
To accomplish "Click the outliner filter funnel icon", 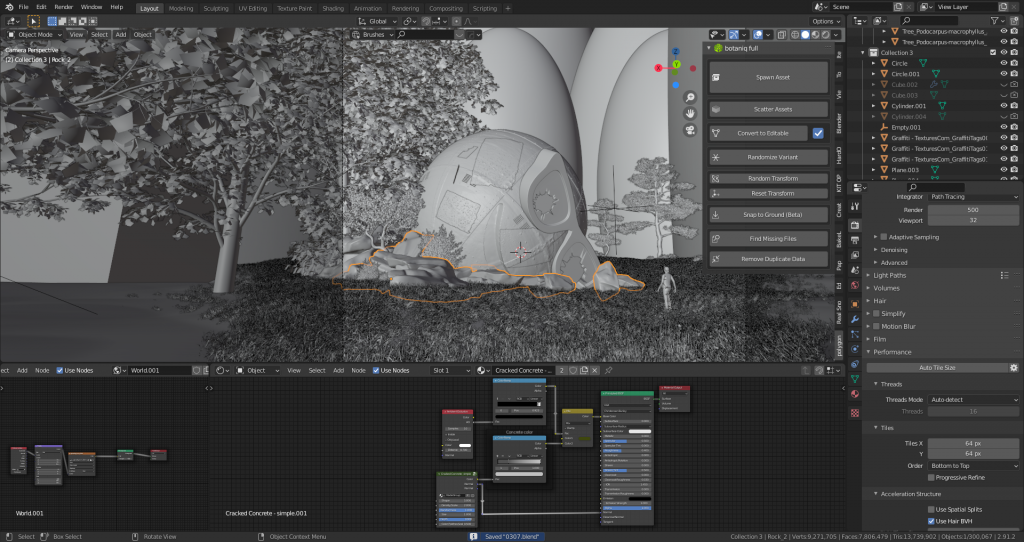I will (x=994, y=21).
